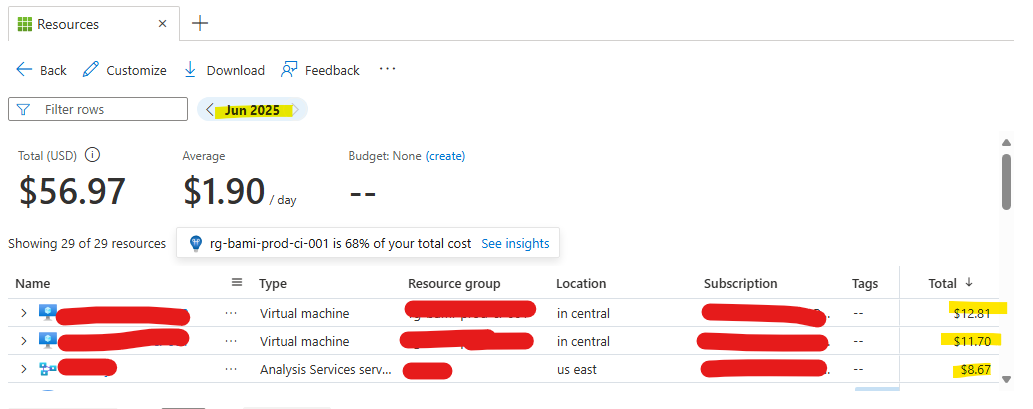Viewport: 1033px width, 409px height.
Task: Expand the $11.70 virtual machine row
Action: [x=24, y=341]
